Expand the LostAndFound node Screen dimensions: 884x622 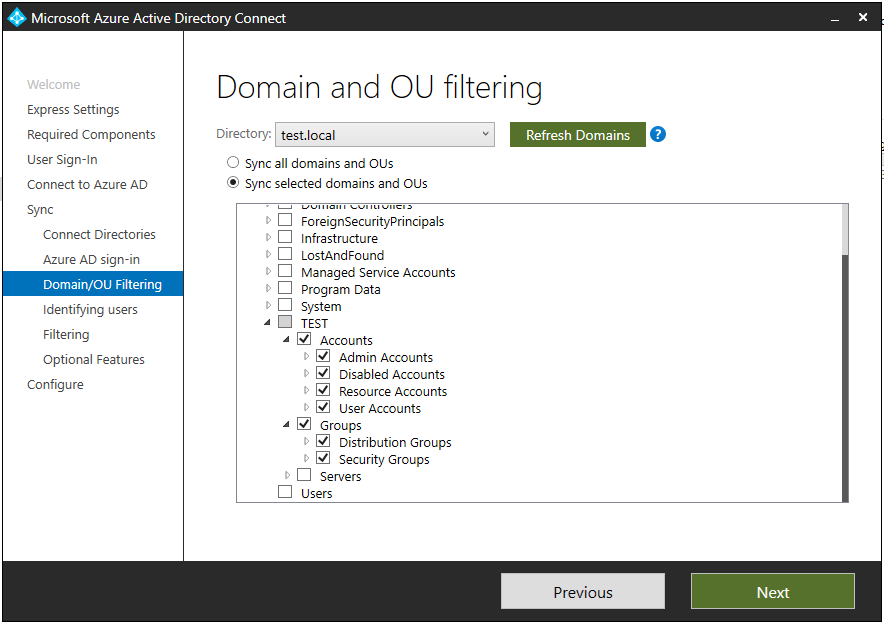click(x=268, y=254)
